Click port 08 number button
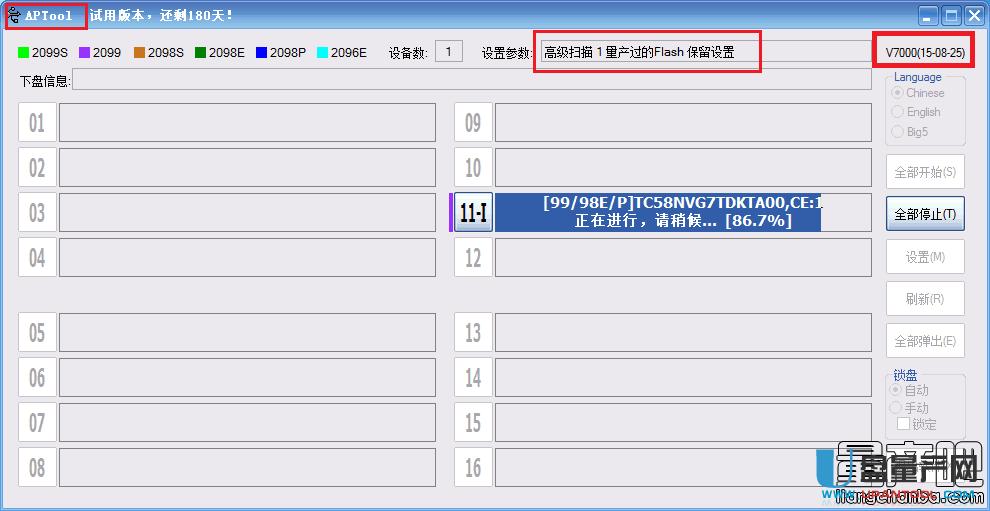 [37, 467]
